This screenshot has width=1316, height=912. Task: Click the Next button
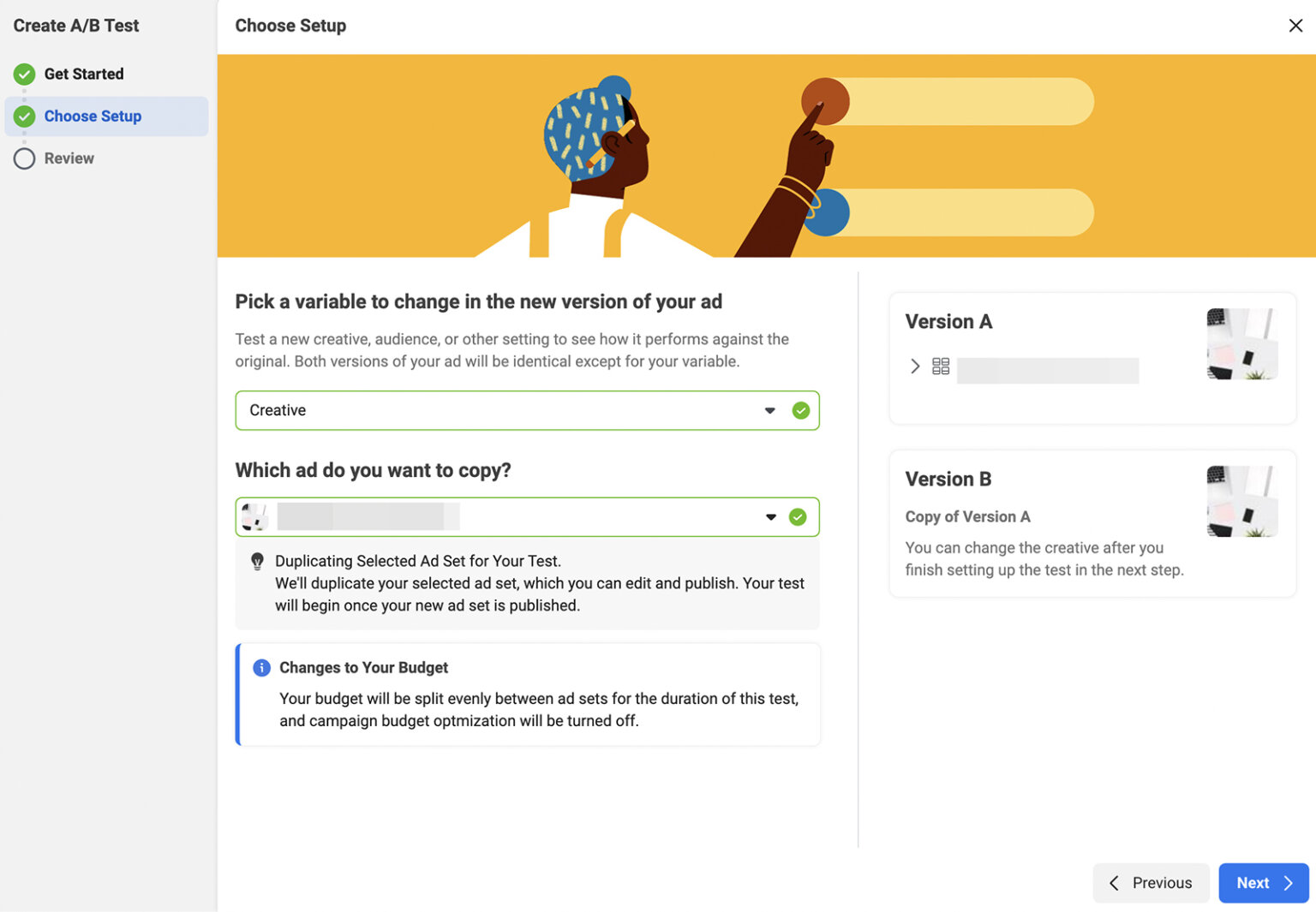tap(1263, 883)
